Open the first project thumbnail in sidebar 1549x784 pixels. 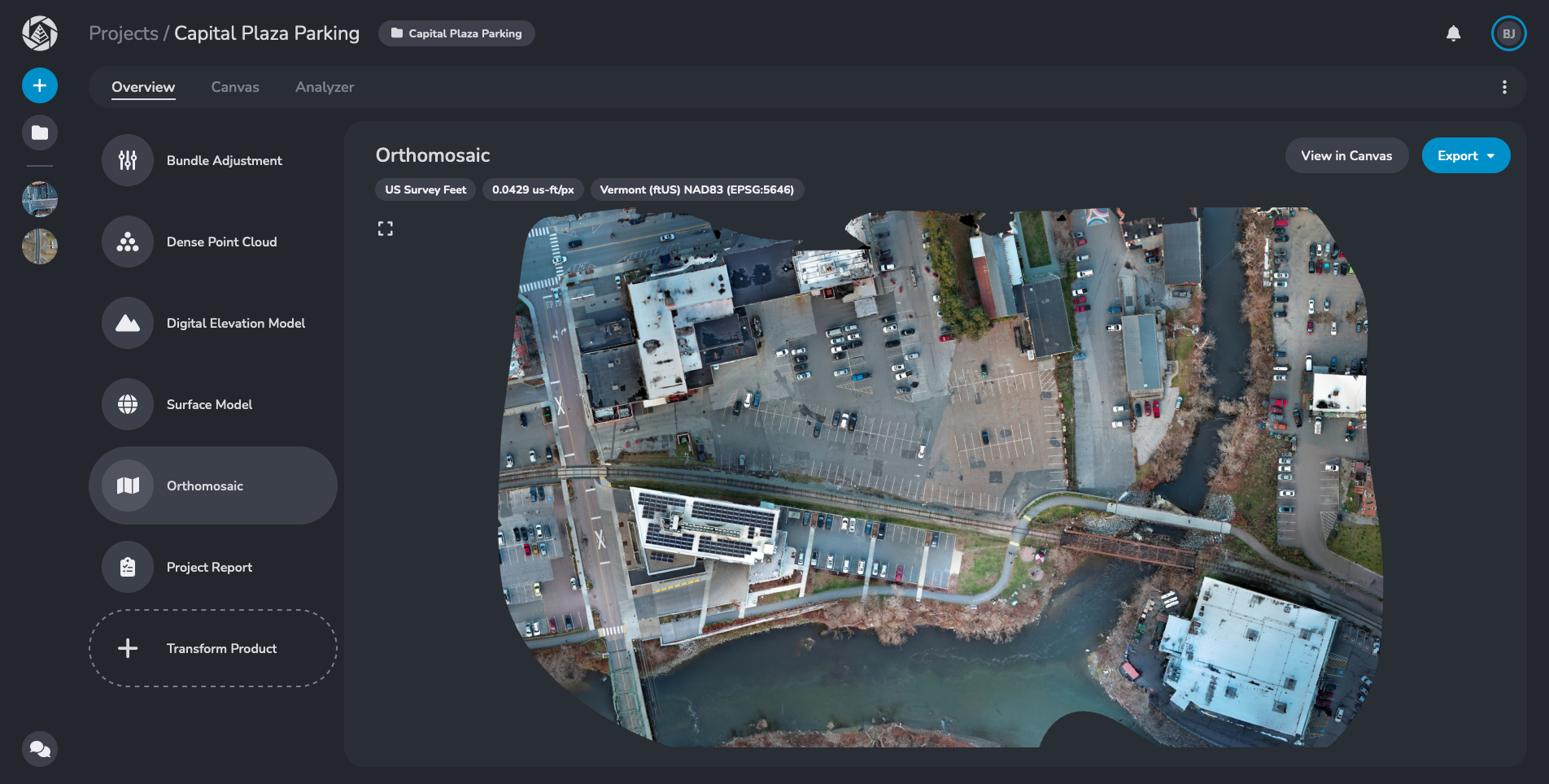click(x=39, y=199)
